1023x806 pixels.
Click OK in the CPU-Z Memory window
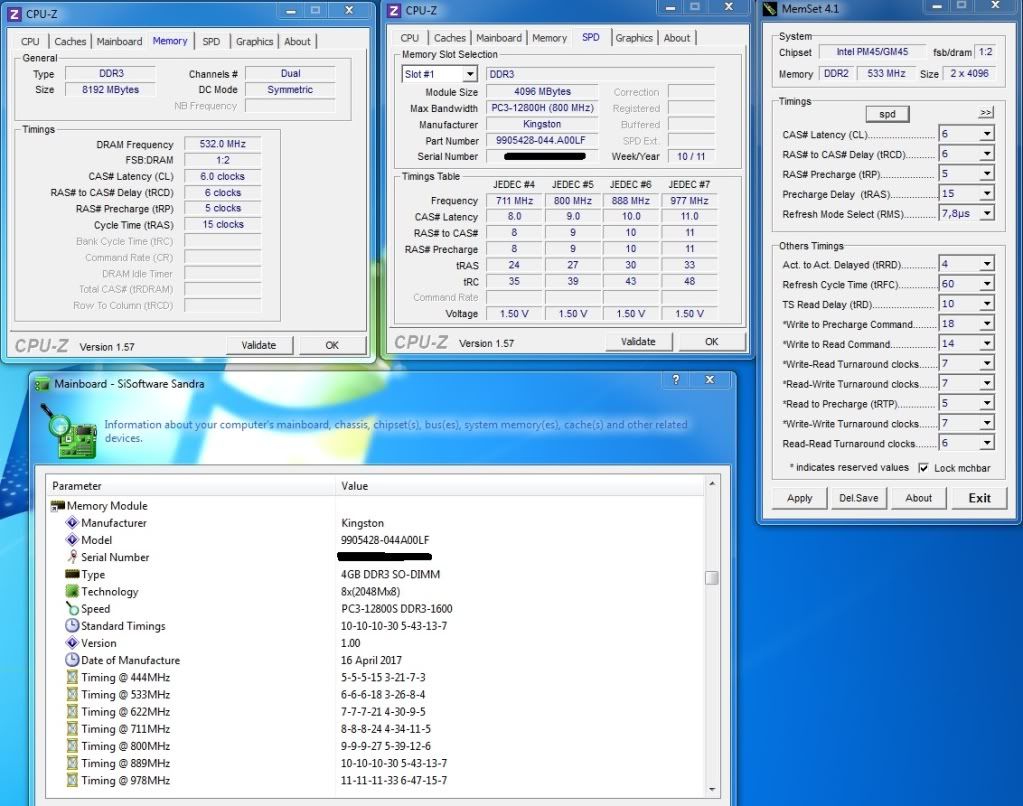332,345
